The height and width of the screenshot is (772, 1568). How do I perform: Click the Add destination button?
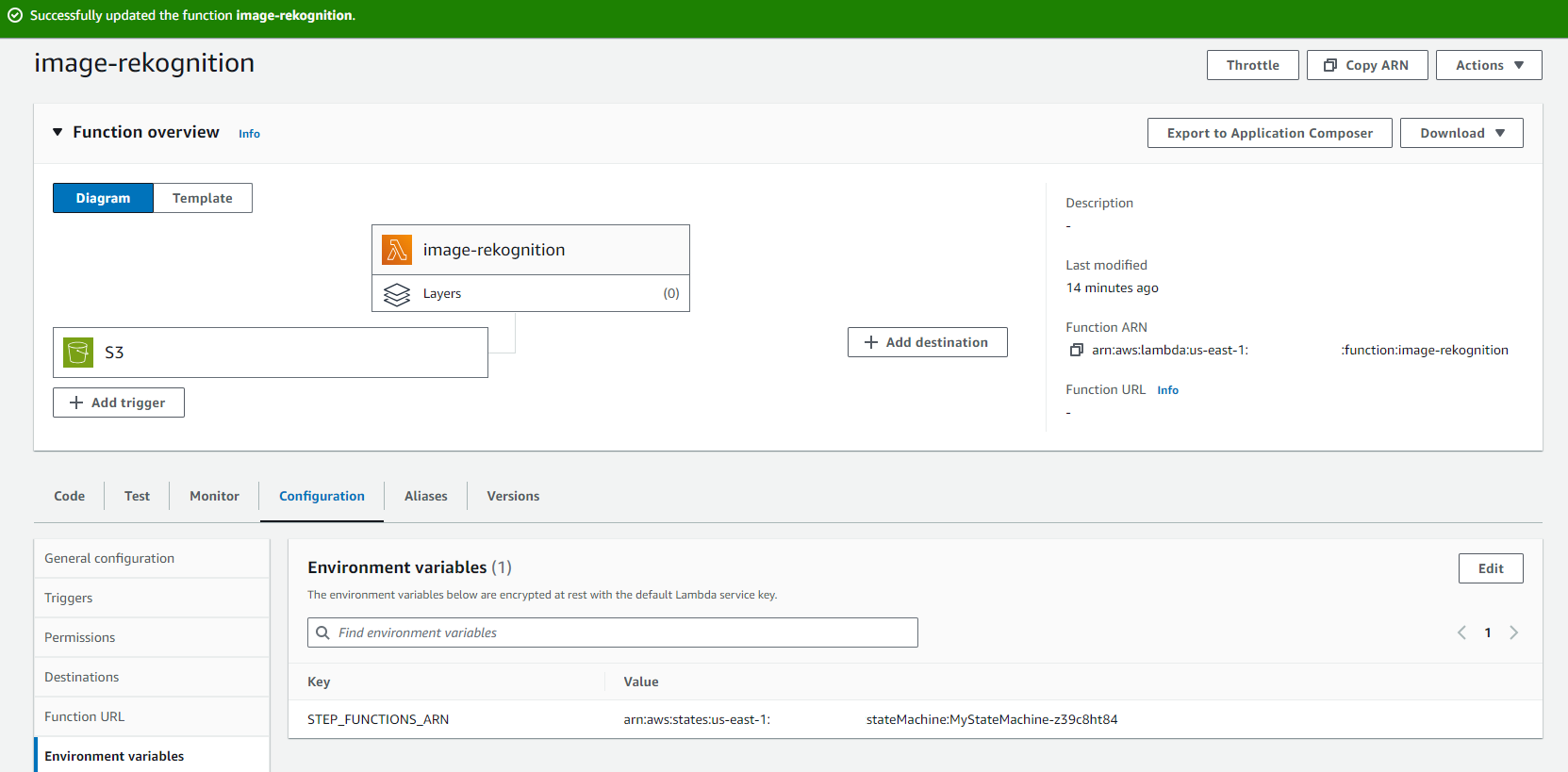click(927, 342)
